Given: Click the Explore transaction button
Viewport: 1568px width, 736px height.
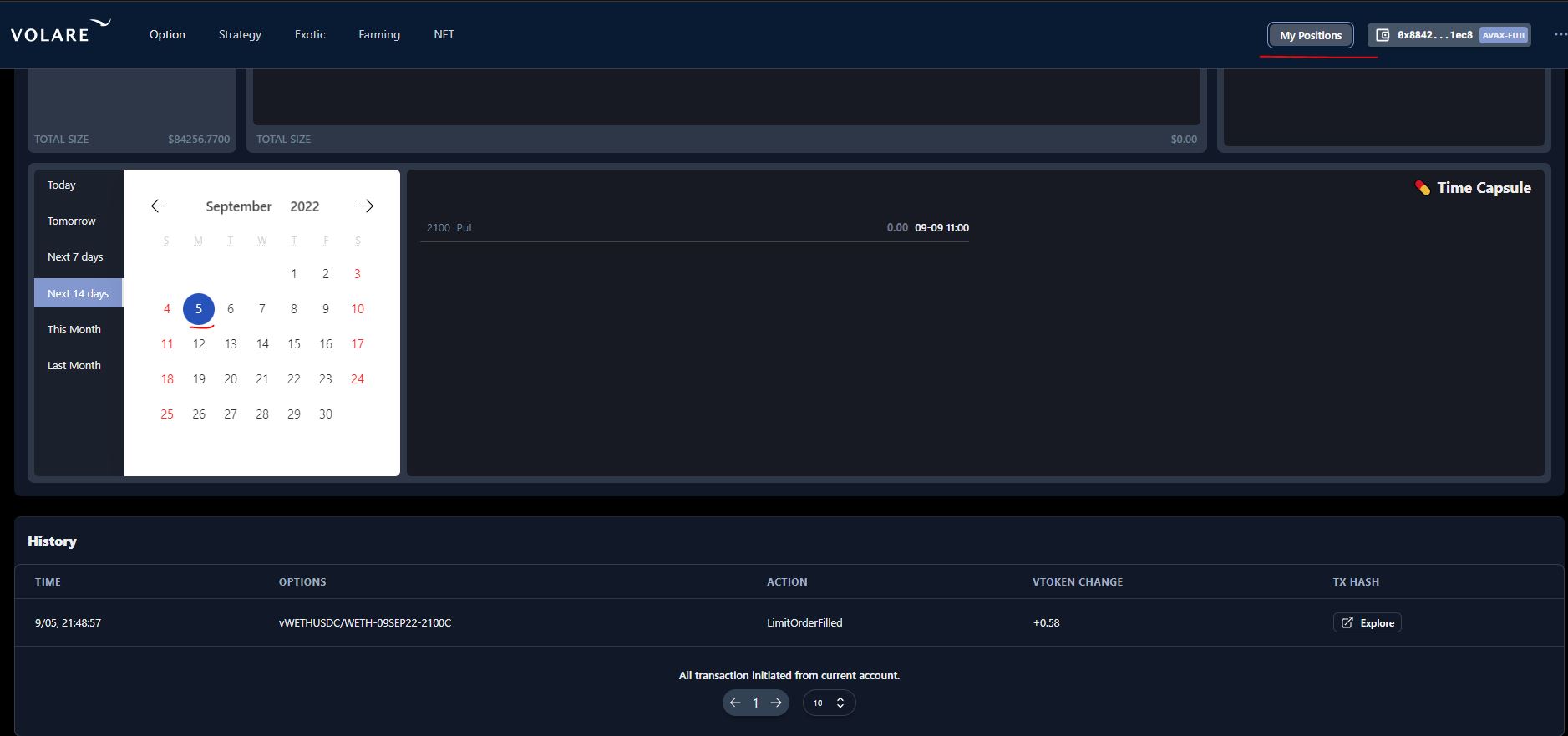Looking at the screenshot, I should [x=1367, y=622].
